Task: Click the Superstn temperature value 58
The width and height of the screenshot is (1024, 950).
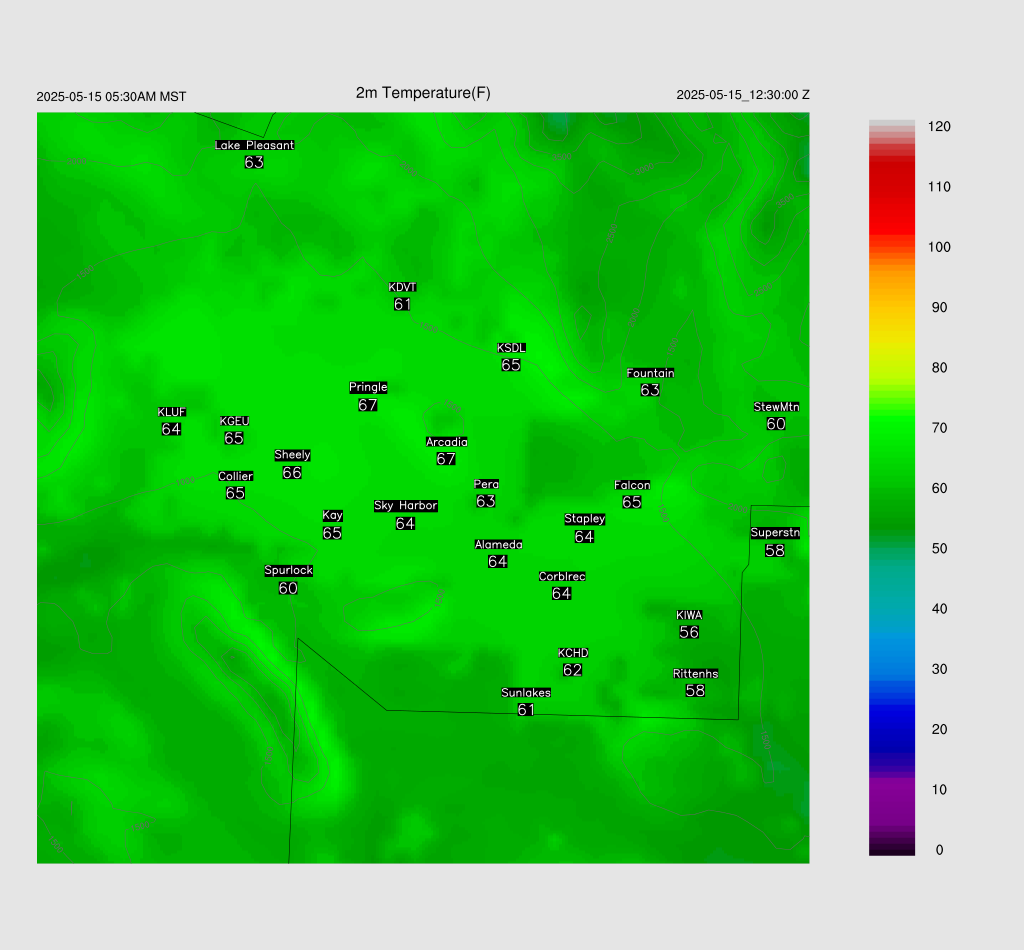Action: (x=775, y=550)
